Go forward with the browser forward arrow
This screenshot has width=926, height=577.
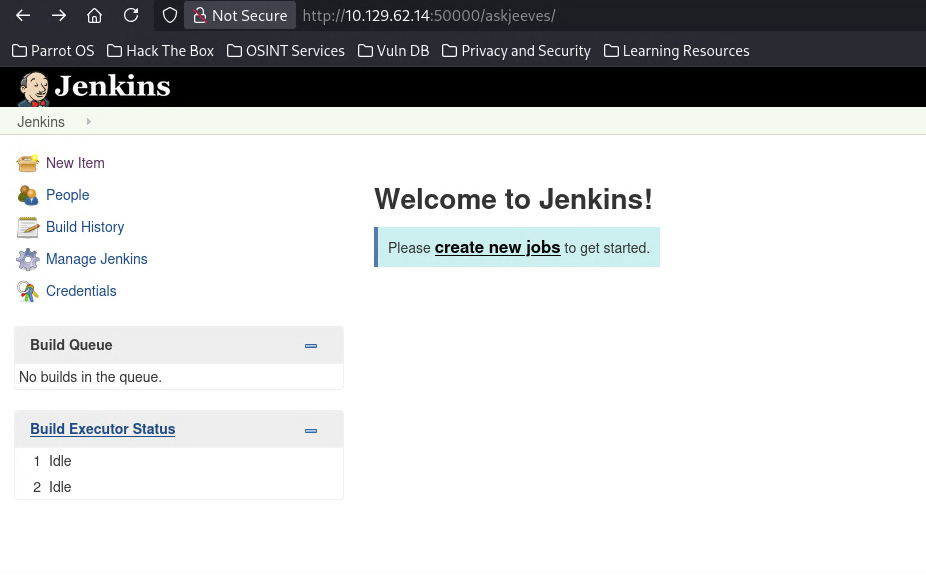pos(58,15)
